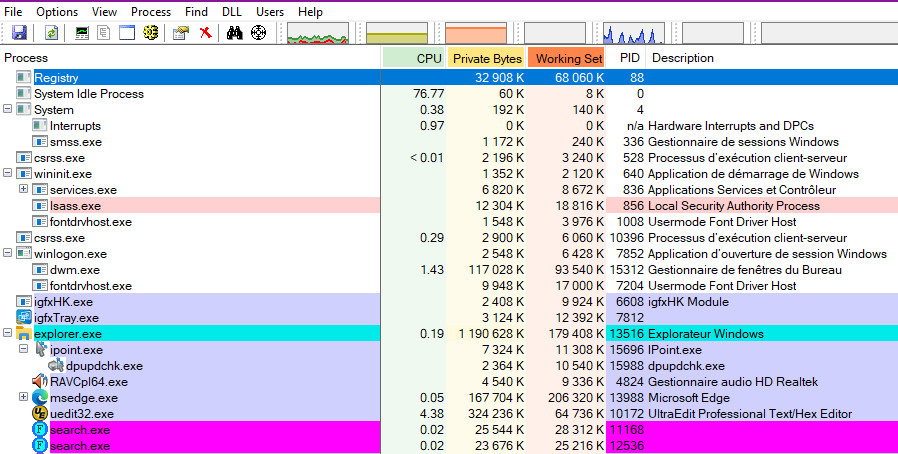Click the igfxHK.exe icon

click(23, 301)
